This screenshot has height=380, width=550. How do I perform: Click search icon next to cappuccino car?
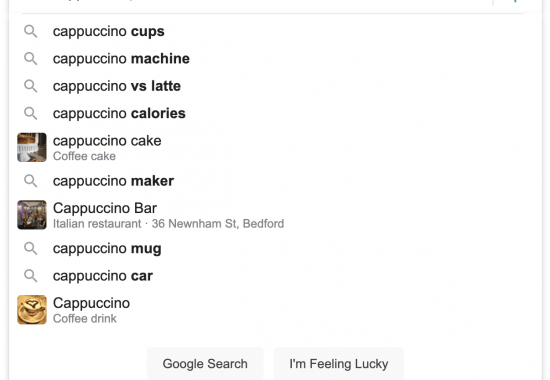pyautogui.click(x=31, y=276)
